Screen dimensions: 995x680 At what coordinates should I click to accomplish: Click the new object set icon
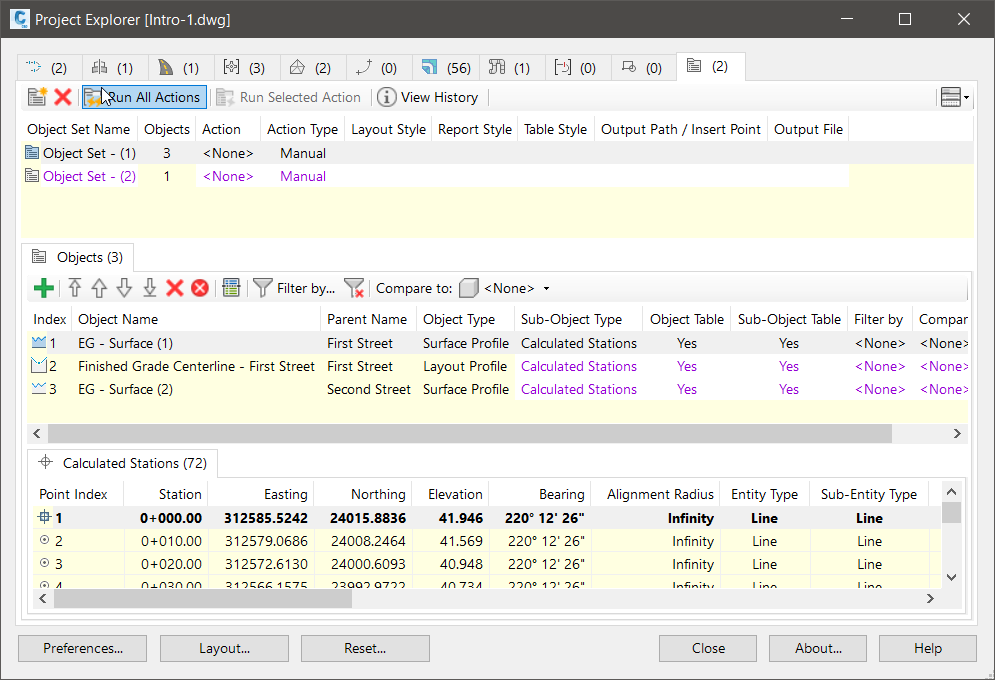click(x=37, y=97)
